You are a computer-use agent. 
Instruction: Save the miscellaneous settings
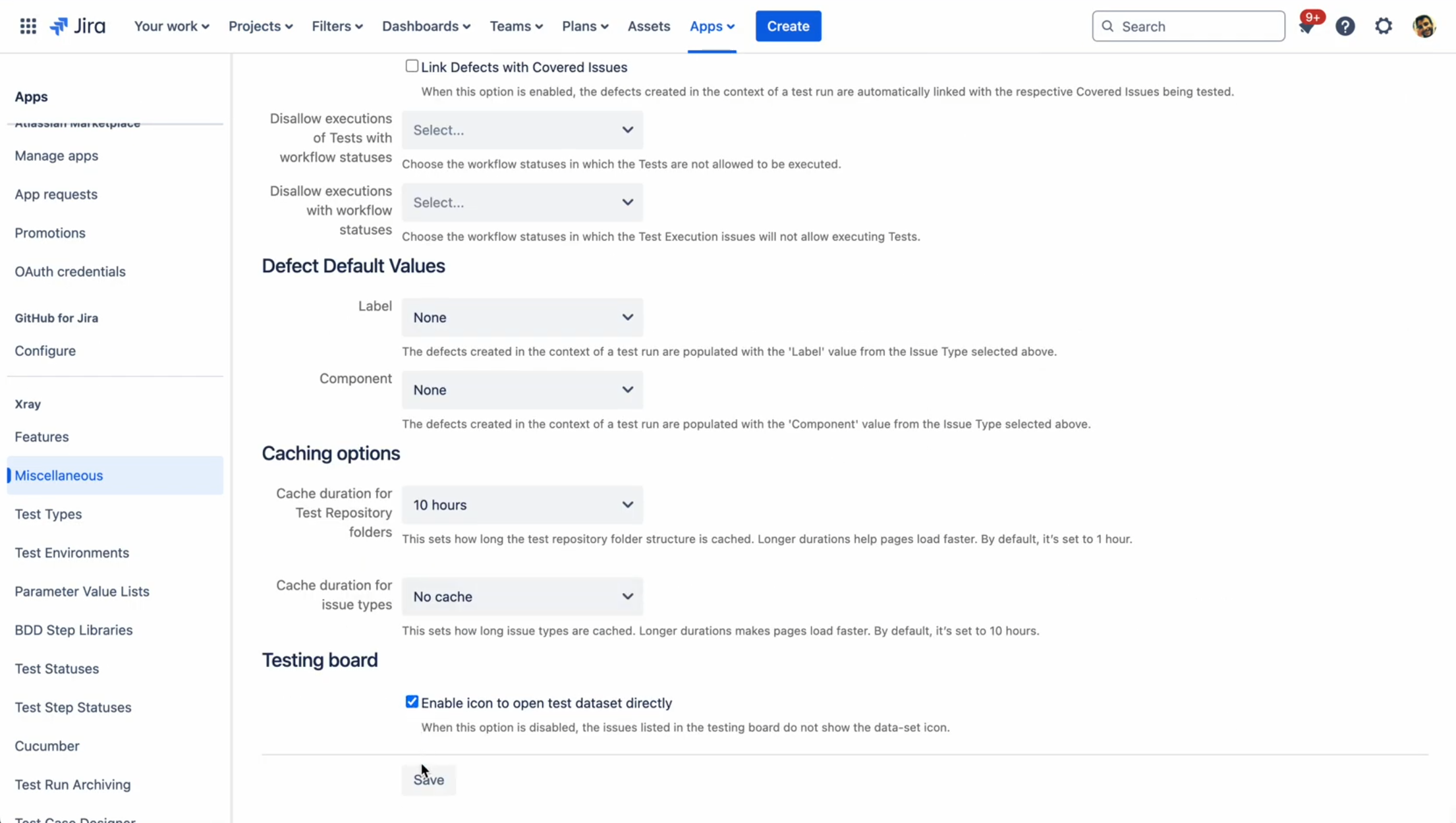pos(429,780)
